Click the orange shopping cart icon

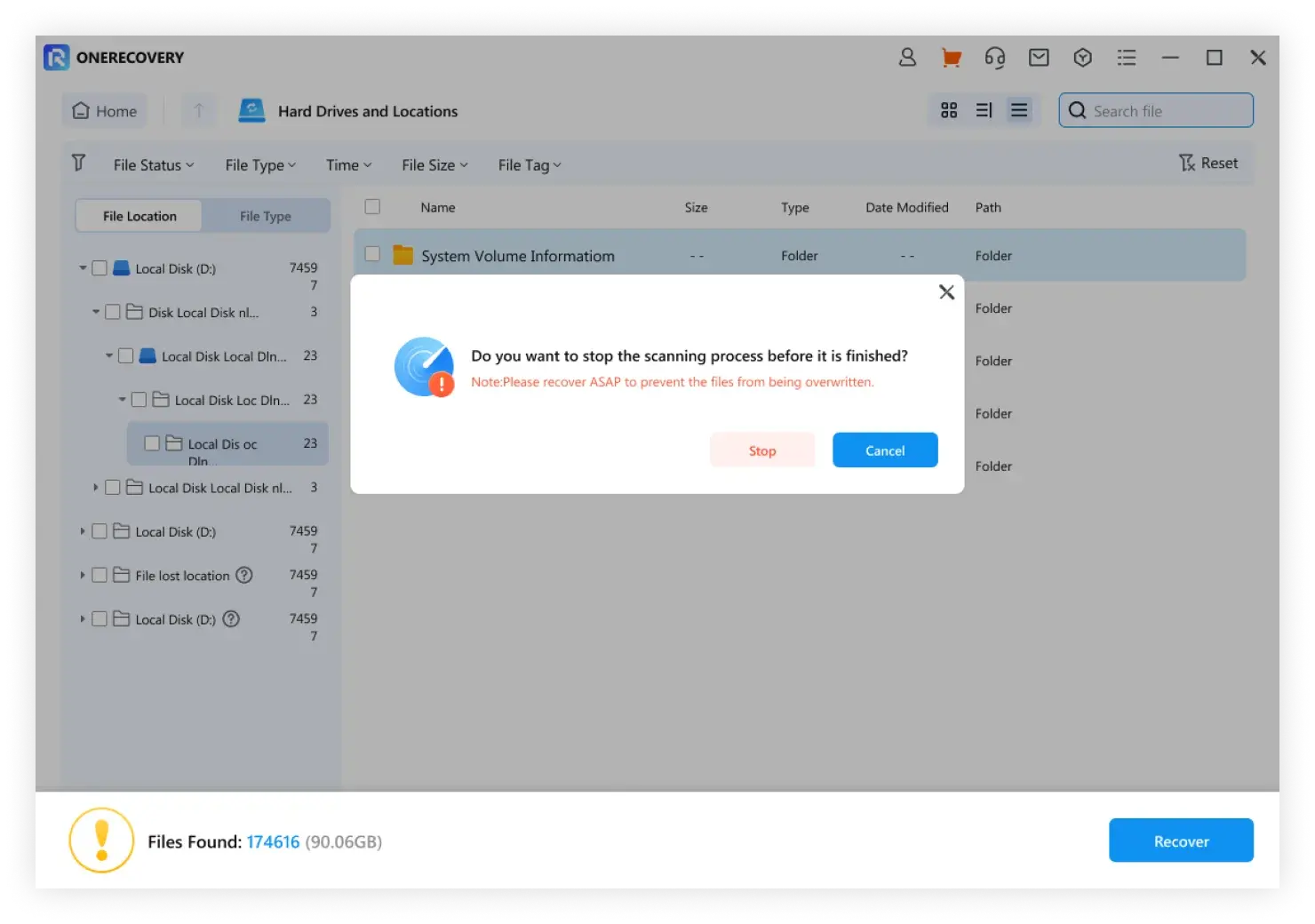point(951,58)
